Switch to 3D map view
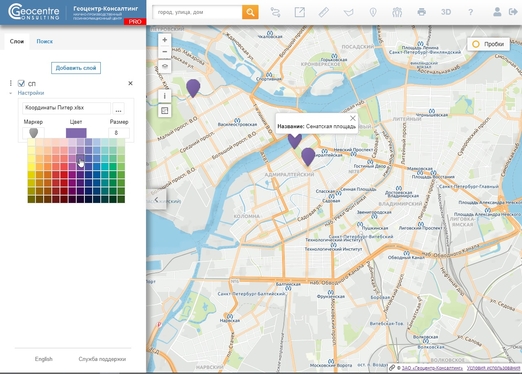 click(446, 12)
